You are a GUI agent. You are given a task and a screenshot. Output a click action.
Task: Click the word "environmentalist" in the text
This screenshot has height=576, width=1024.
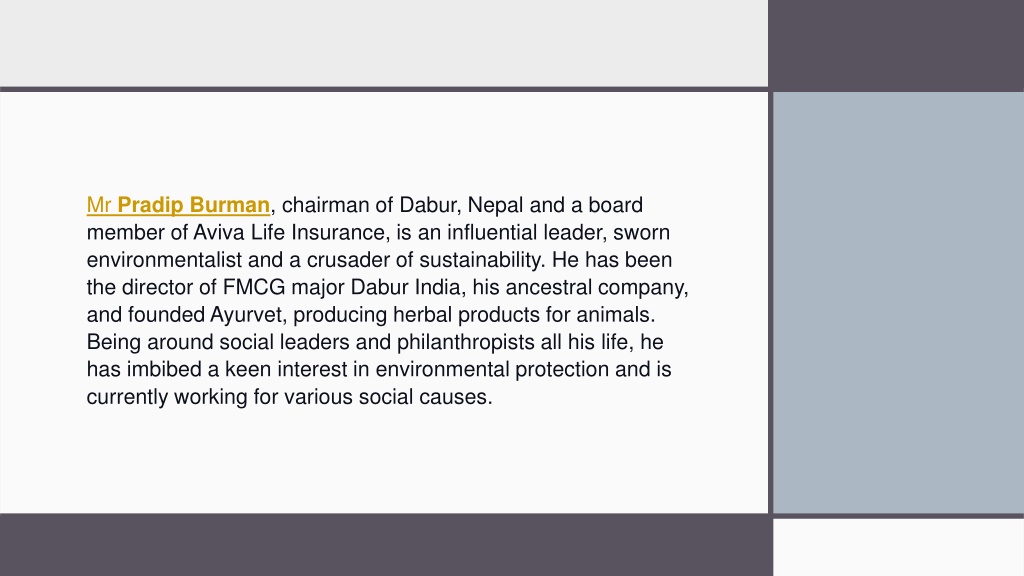click(x=164, y=260)
